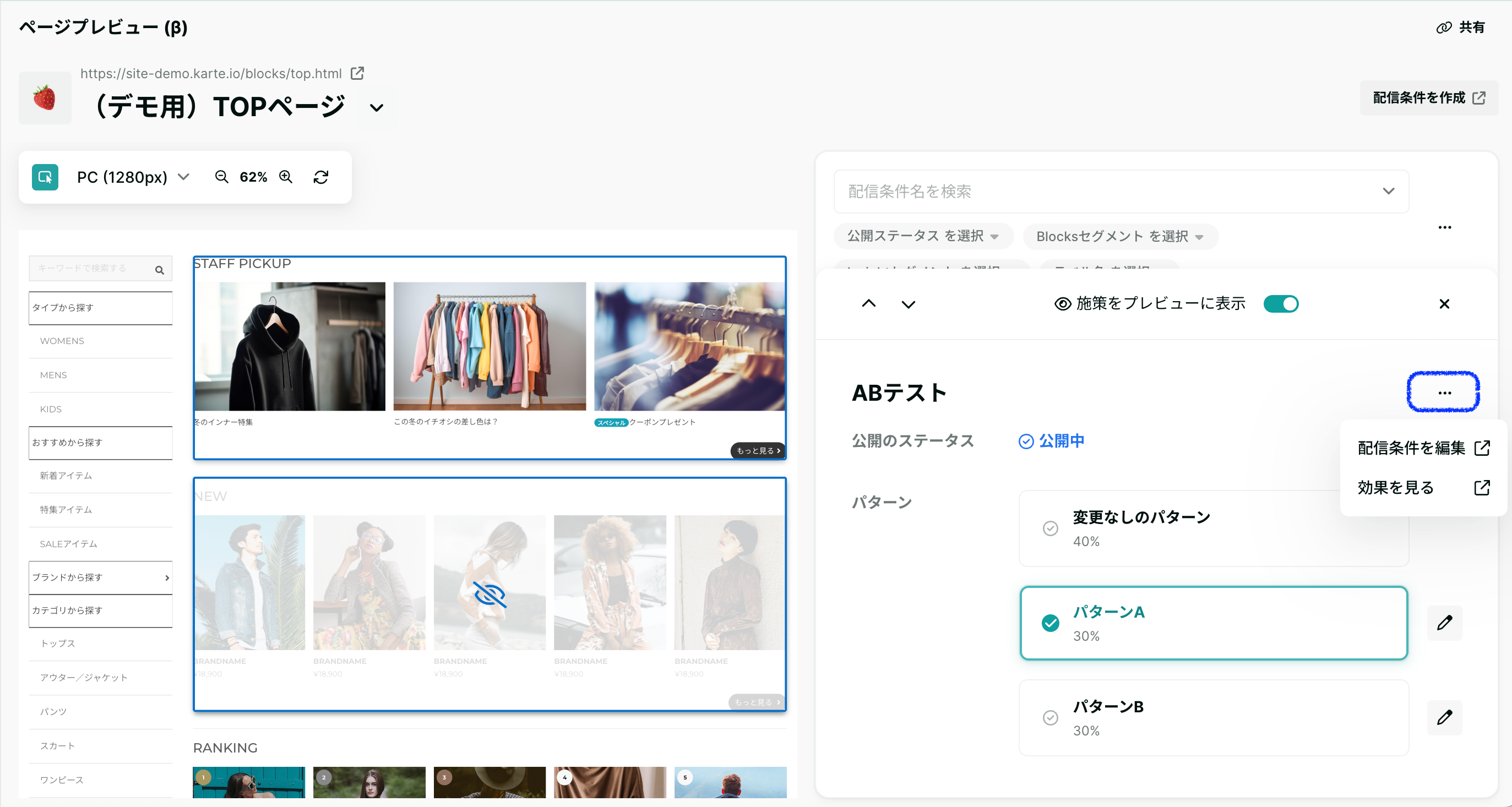The image size is (1512, 807).
Task: Toggle 施策をプレビューに表示 switch off
Action: coord(1281,303)
